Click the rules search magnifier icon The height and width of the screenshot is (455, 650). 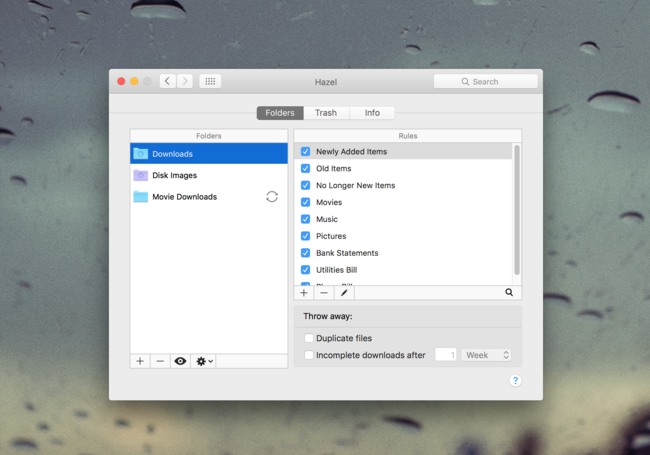tap(509, 293)
